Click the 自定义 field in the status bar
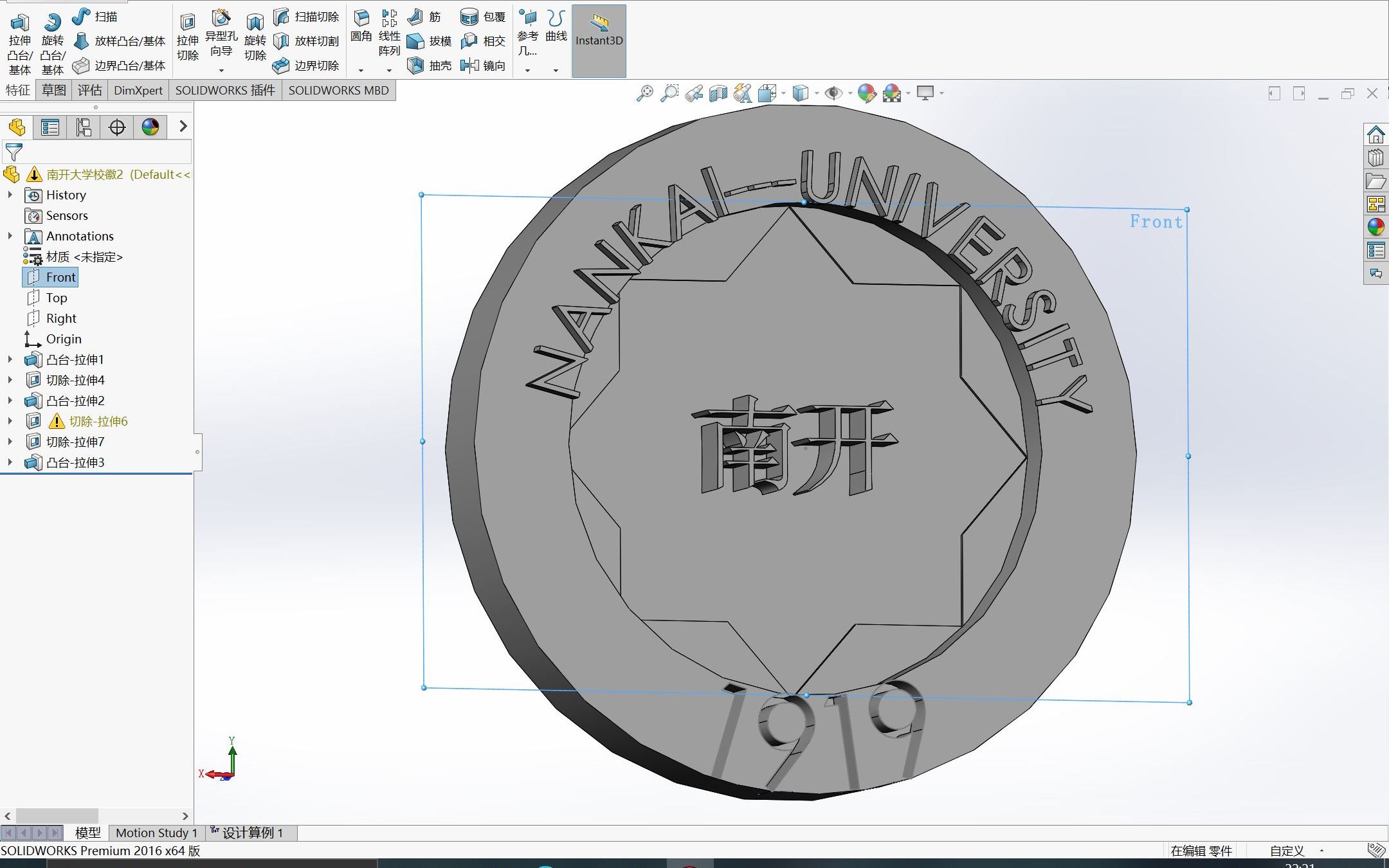The height and width of the screenshot is (868, 1389). (1285, 850)
